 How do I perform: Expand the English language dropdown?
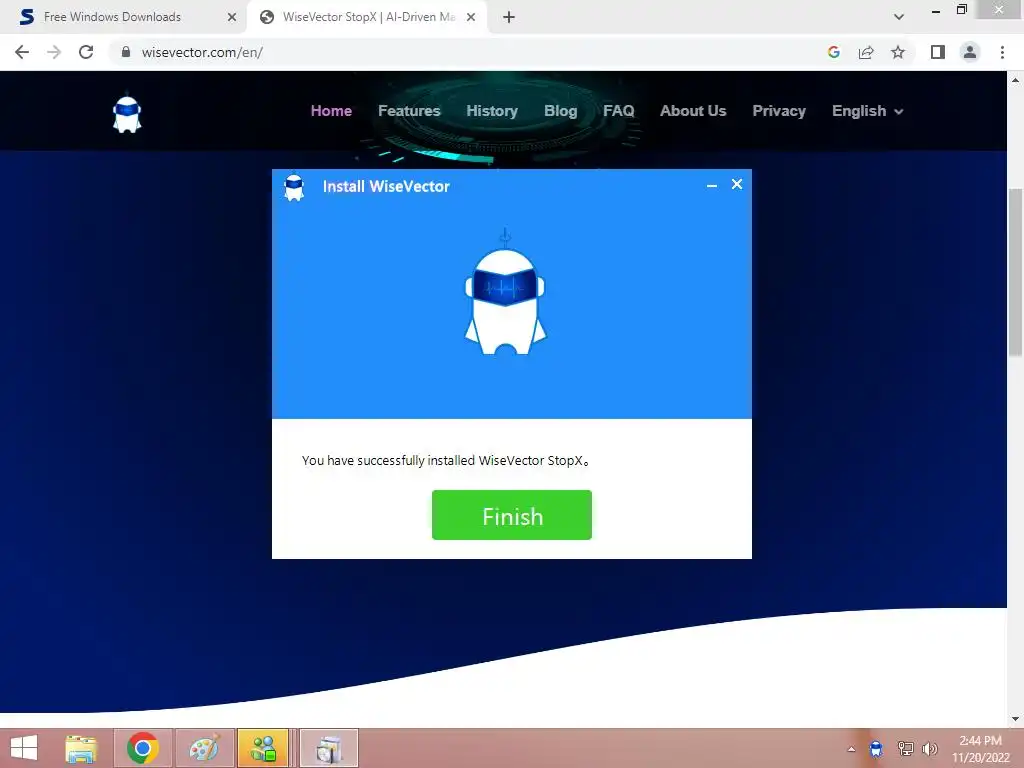pos(867,111)
